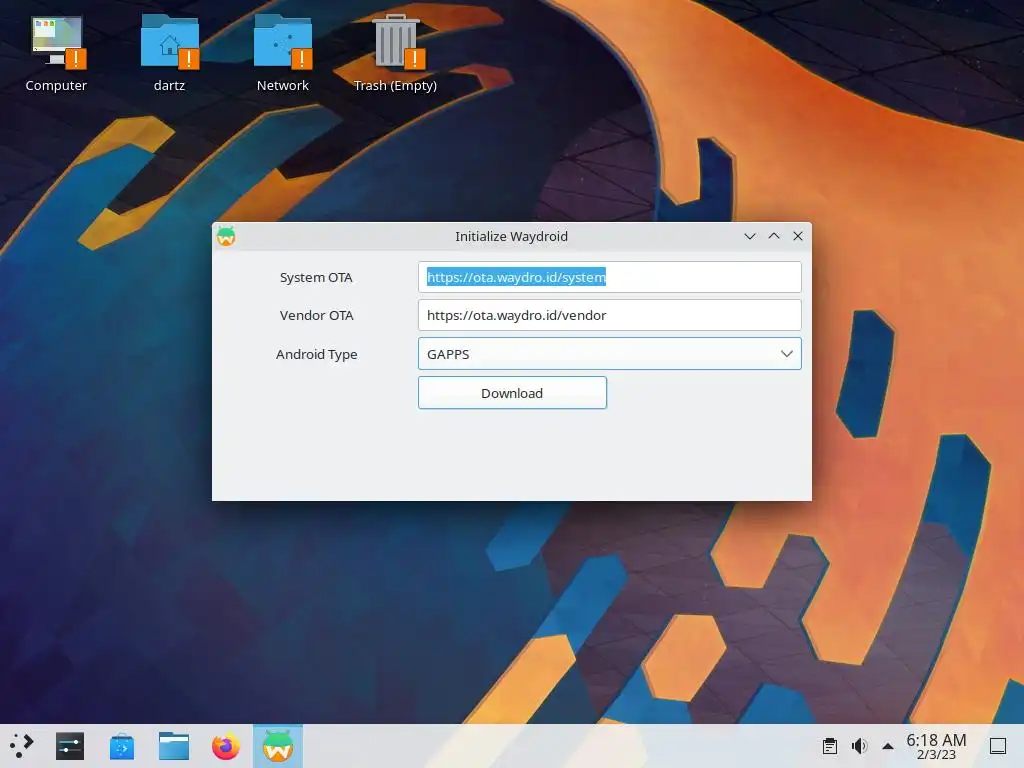Click the Download button
The height and width of the screenshot is (768, 1024).
pyautogui.click(x=512, y=392)
